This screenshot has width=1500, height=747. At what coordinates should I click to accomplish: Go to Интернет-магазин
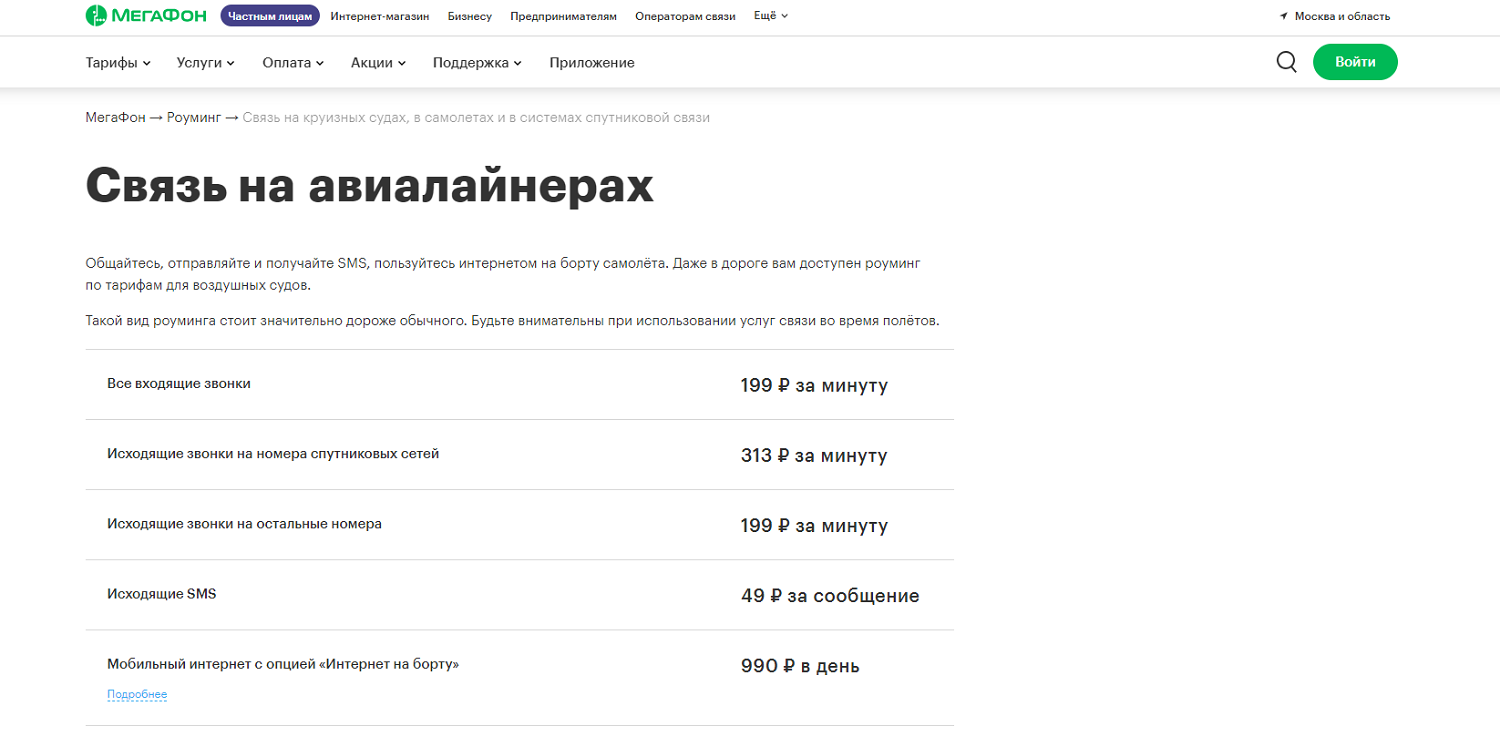point(380,16)
